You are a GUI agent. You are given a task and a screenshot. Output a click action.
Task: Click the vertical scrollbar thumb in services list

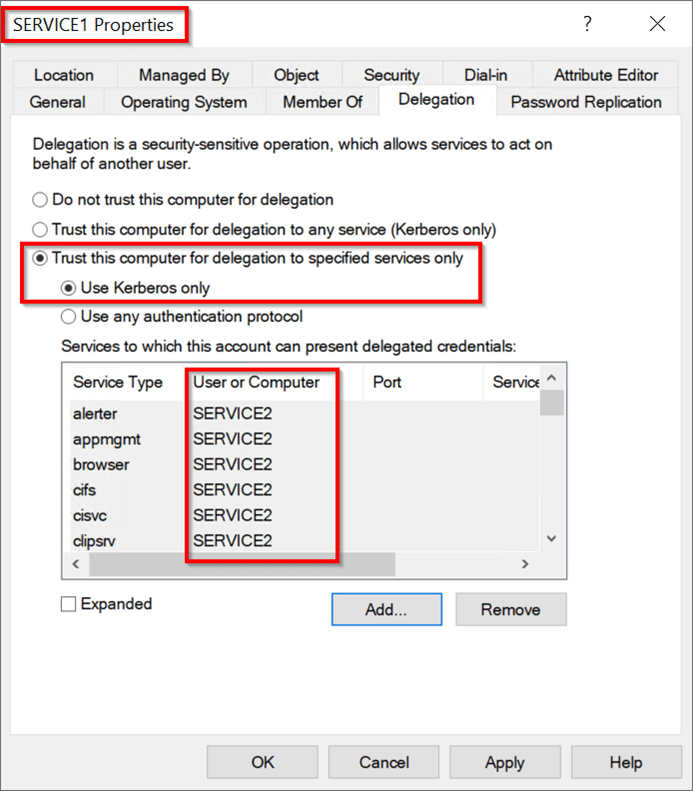pyautogui.click(x=552, y=403)
